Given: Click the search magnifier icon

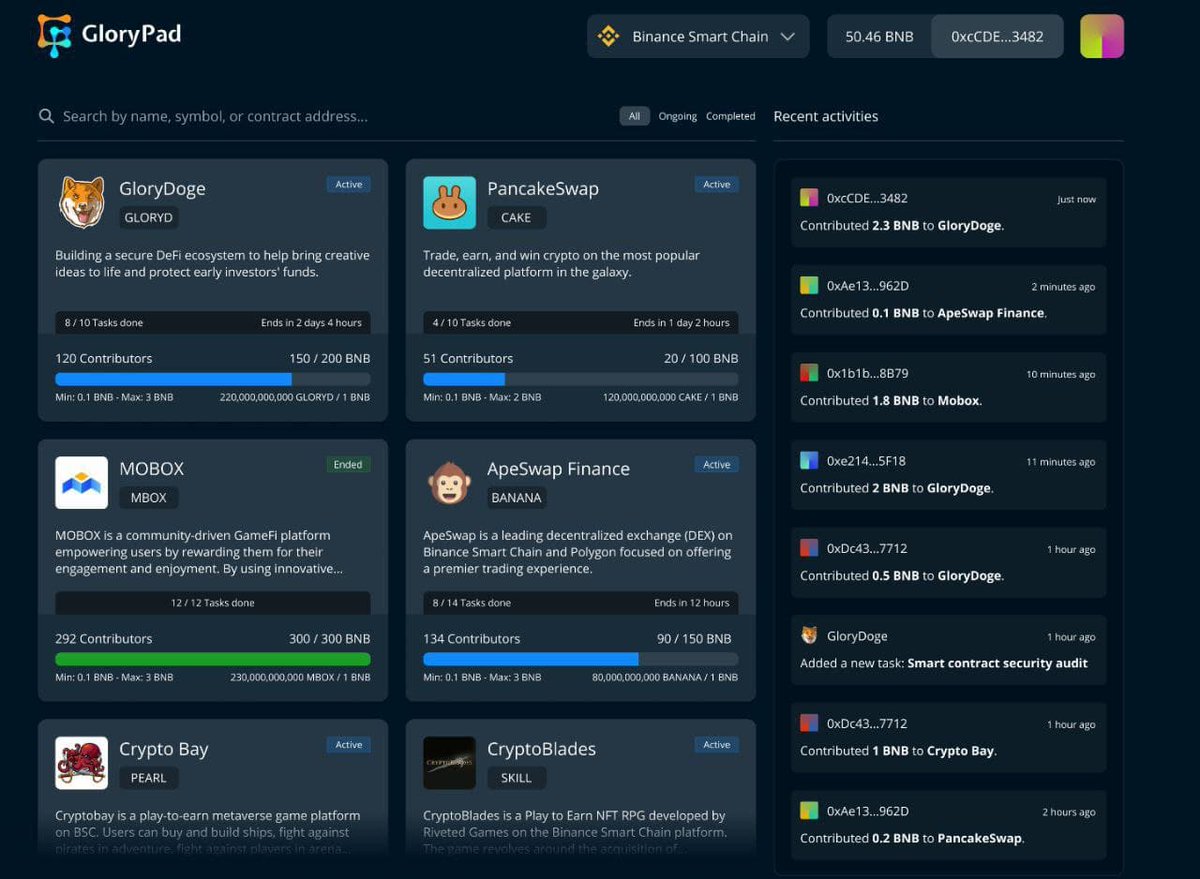Looking at the screenshot, I should [46, 116].
